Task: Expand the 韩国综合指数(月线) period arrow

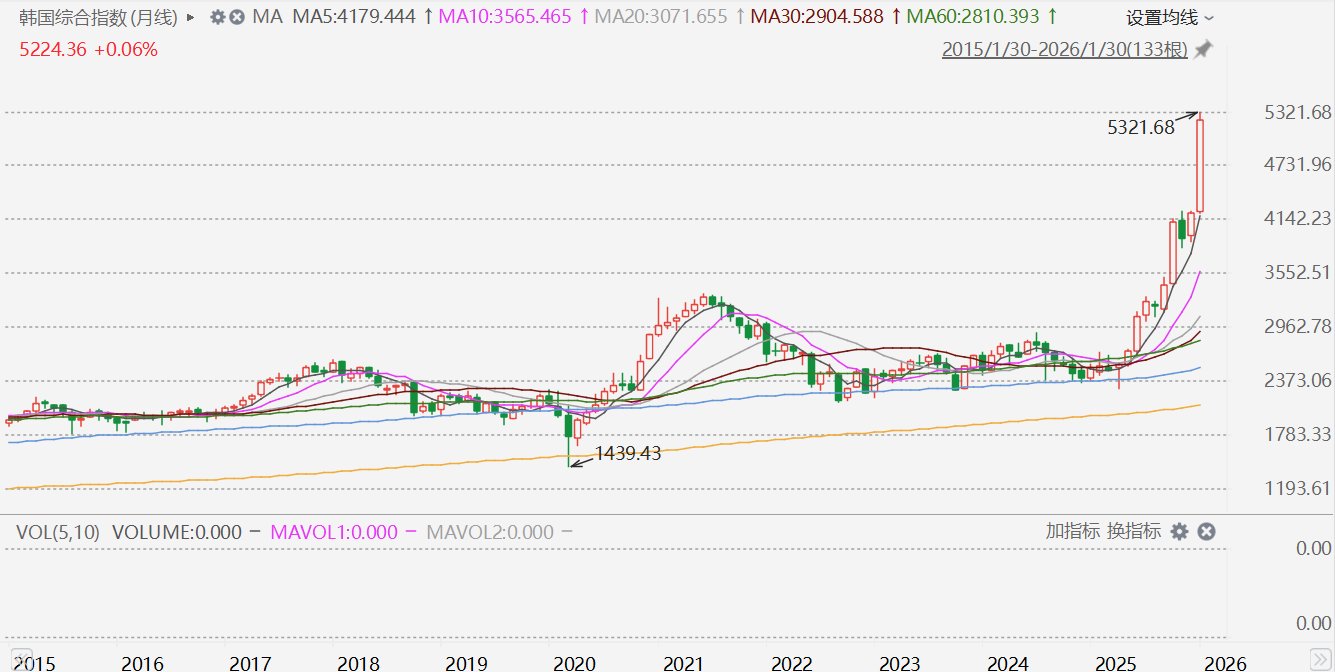Action: coord(190,18)
